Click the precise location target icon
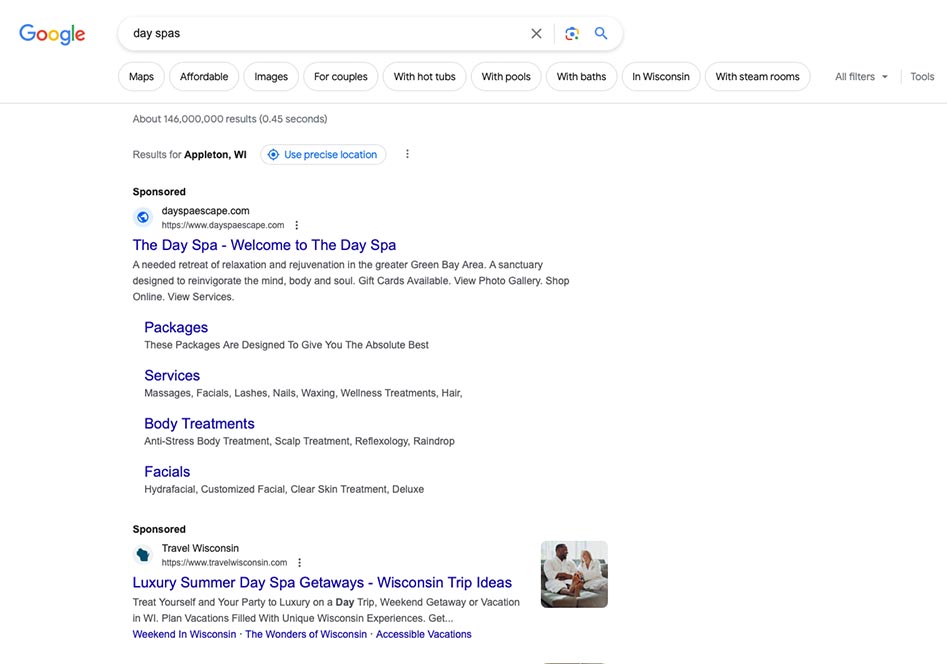The height and width of the screenshot is (664, 947). 274,155
